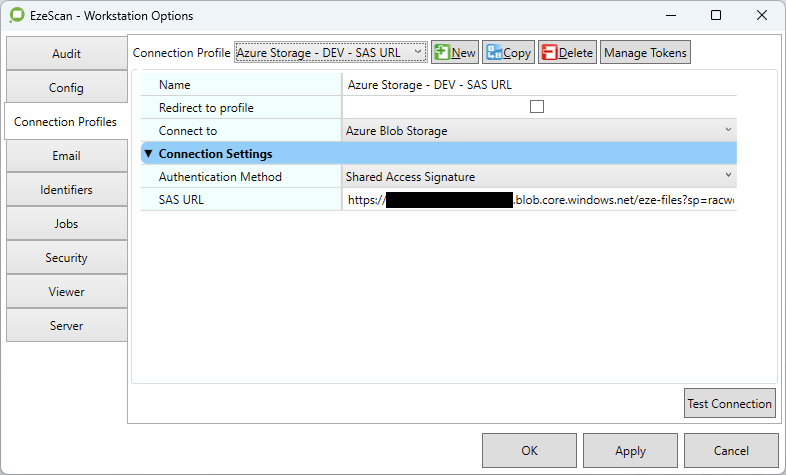The height and width of the screenshot is (475, 786).
Task: Click the EzeScan app icon in title bar
Action: click(x=16, y=16)
